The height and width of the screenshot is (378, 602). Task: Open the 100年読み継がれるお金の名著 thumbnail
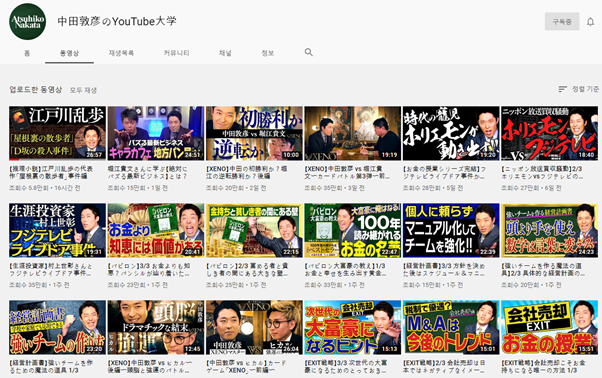(x=352, y=230)
